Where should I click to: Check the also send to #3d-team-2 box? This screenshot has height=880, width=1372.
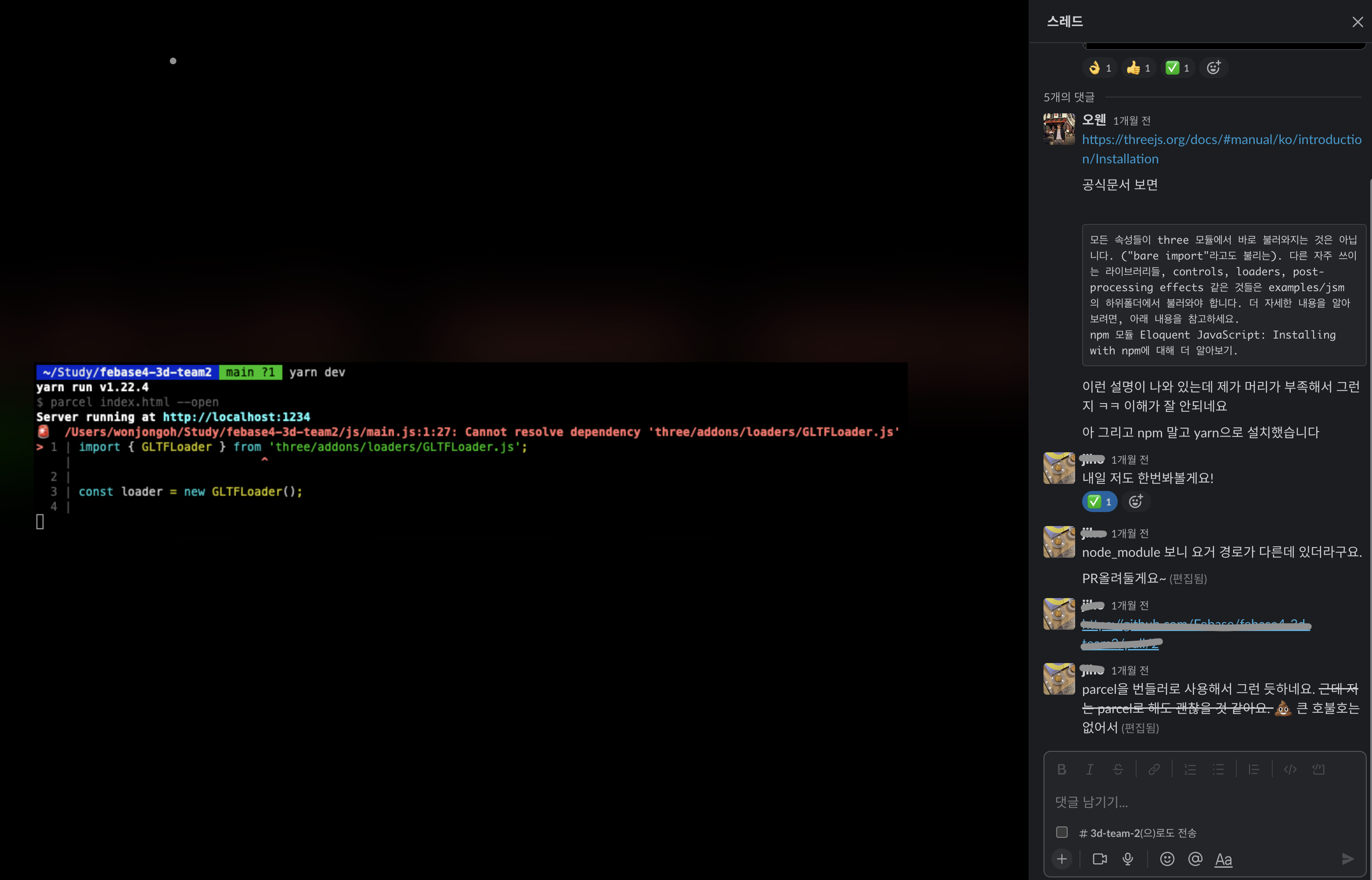point(1061,832)
